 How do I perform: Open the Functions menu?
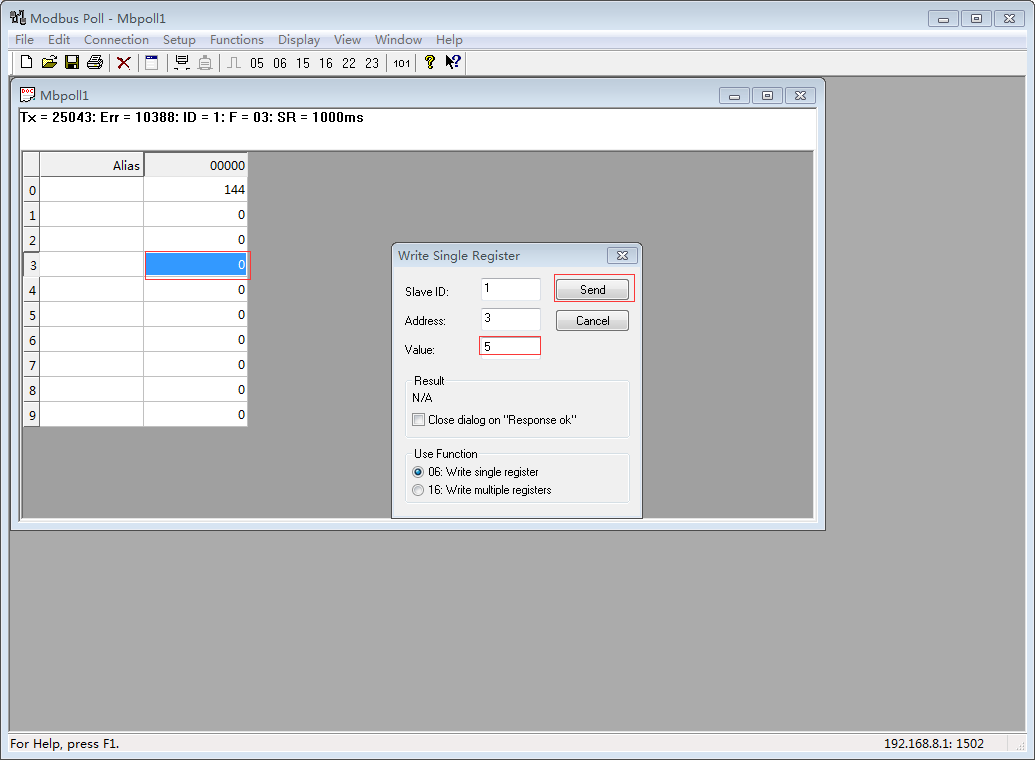coord(237,40)
